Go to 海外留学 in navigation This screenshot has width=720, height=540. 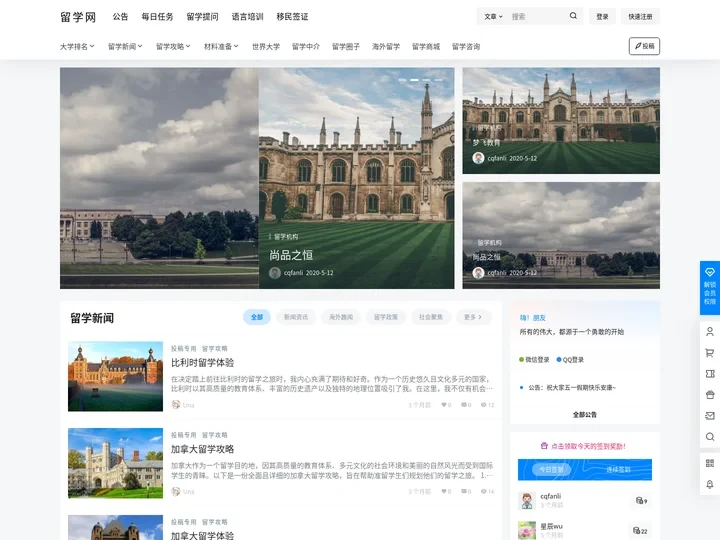[386, 46]
